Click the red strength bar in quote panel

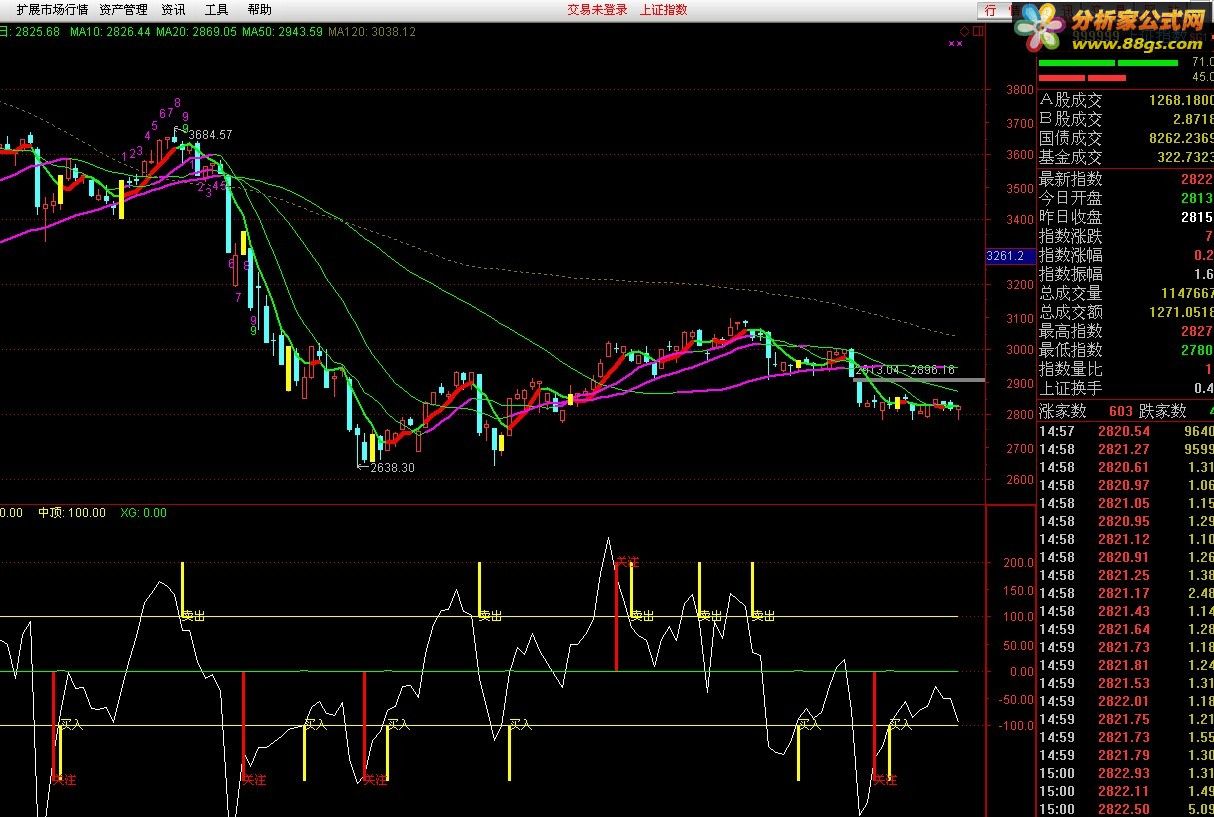[1082, 77]
